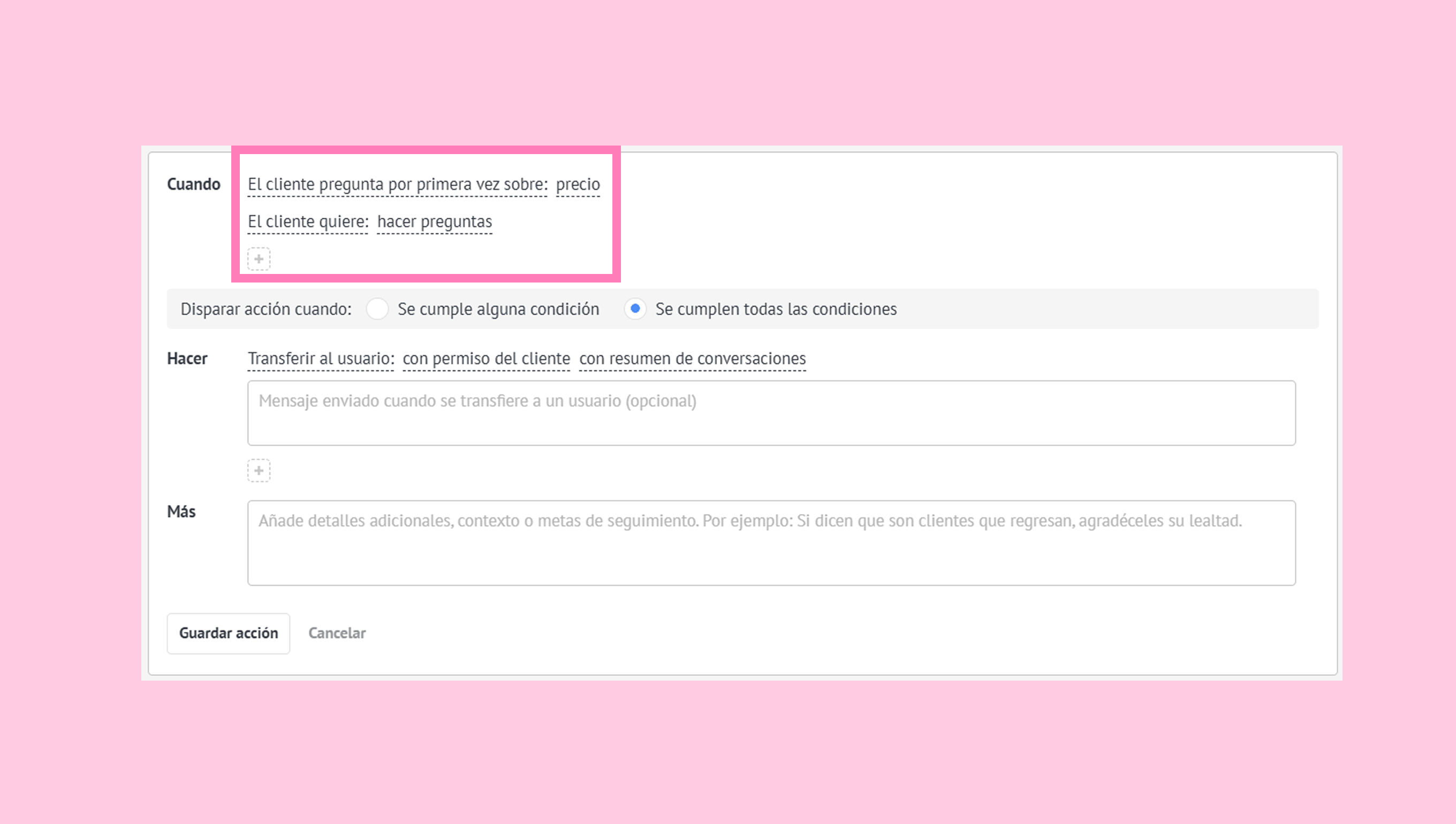Click the 'Se cumple alguna condición' label text
This screenshot has height=824, width=1456.
(498, 309)
